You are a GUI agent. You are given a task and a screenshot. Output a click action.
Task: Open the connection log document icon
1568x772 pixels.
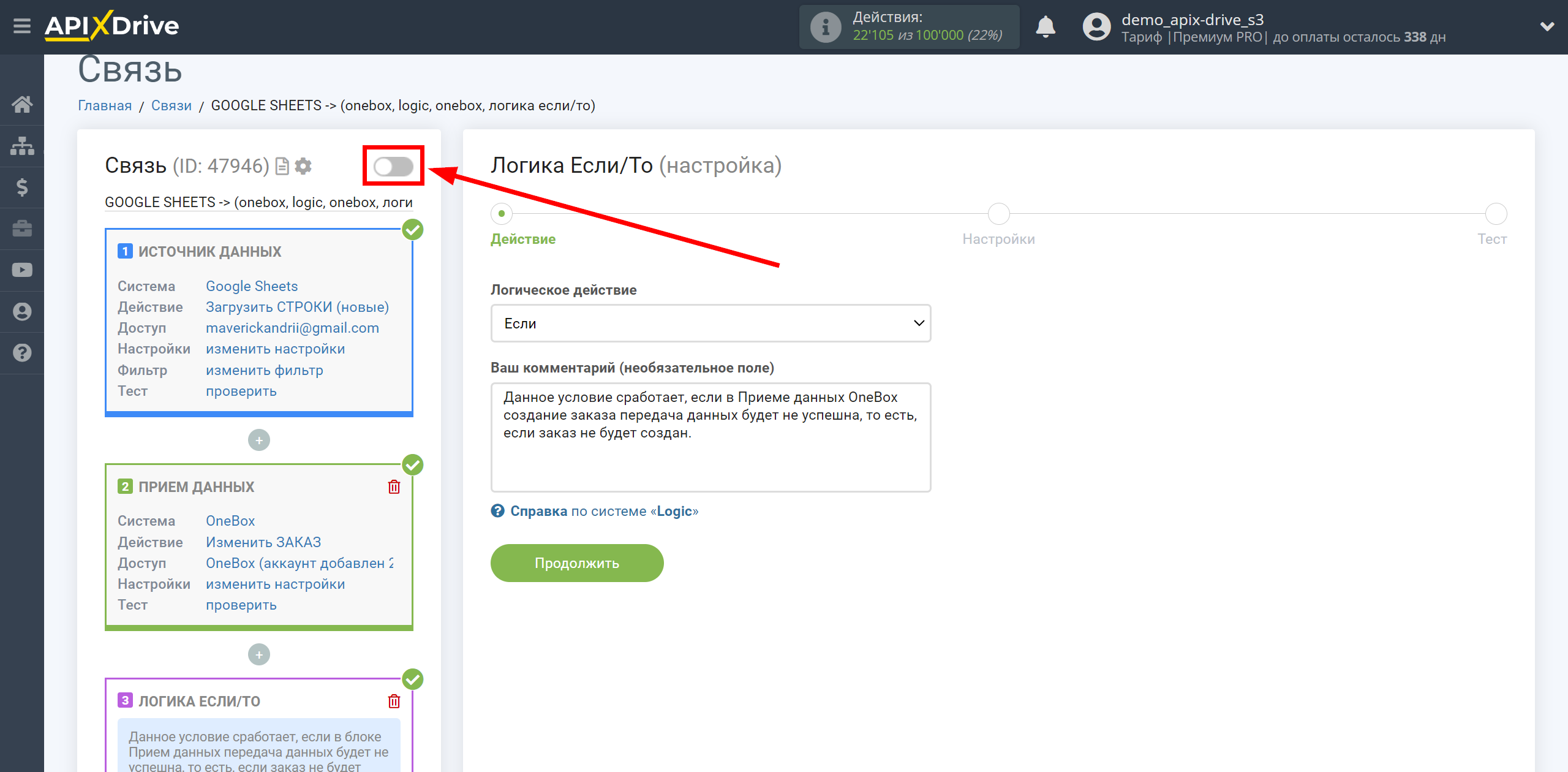[x=282, y=166]
